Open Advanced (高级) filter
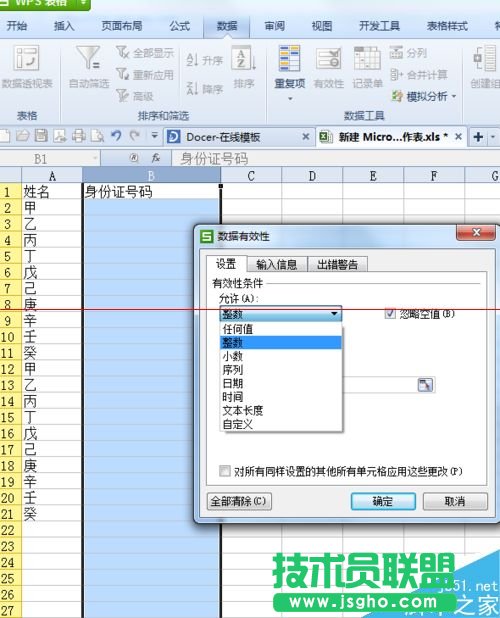This screenshot has height=618, width=500. (x=135, y=96)
